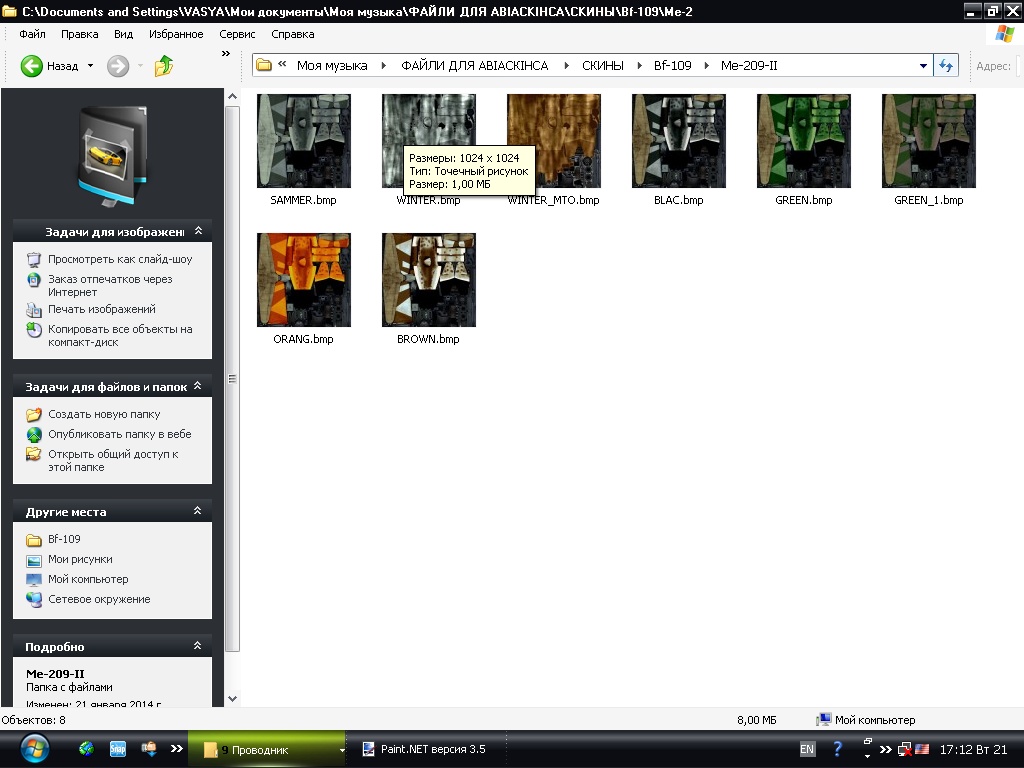1024x768 pixels.
Task: Click the globe quick launch icon in taskbar
Action: coord(86,748)
